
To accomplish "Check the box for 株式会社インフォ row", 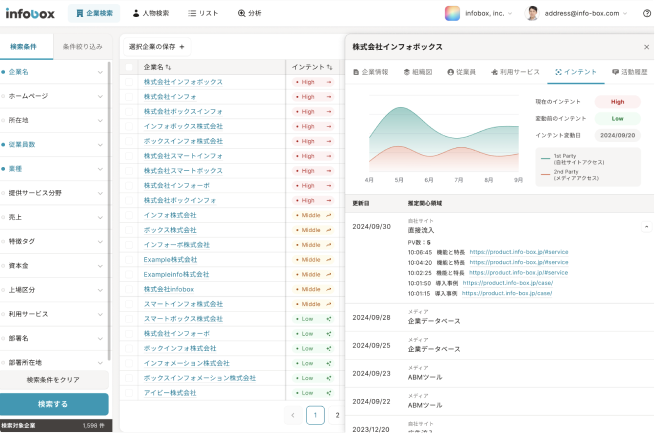I will 129,97.
